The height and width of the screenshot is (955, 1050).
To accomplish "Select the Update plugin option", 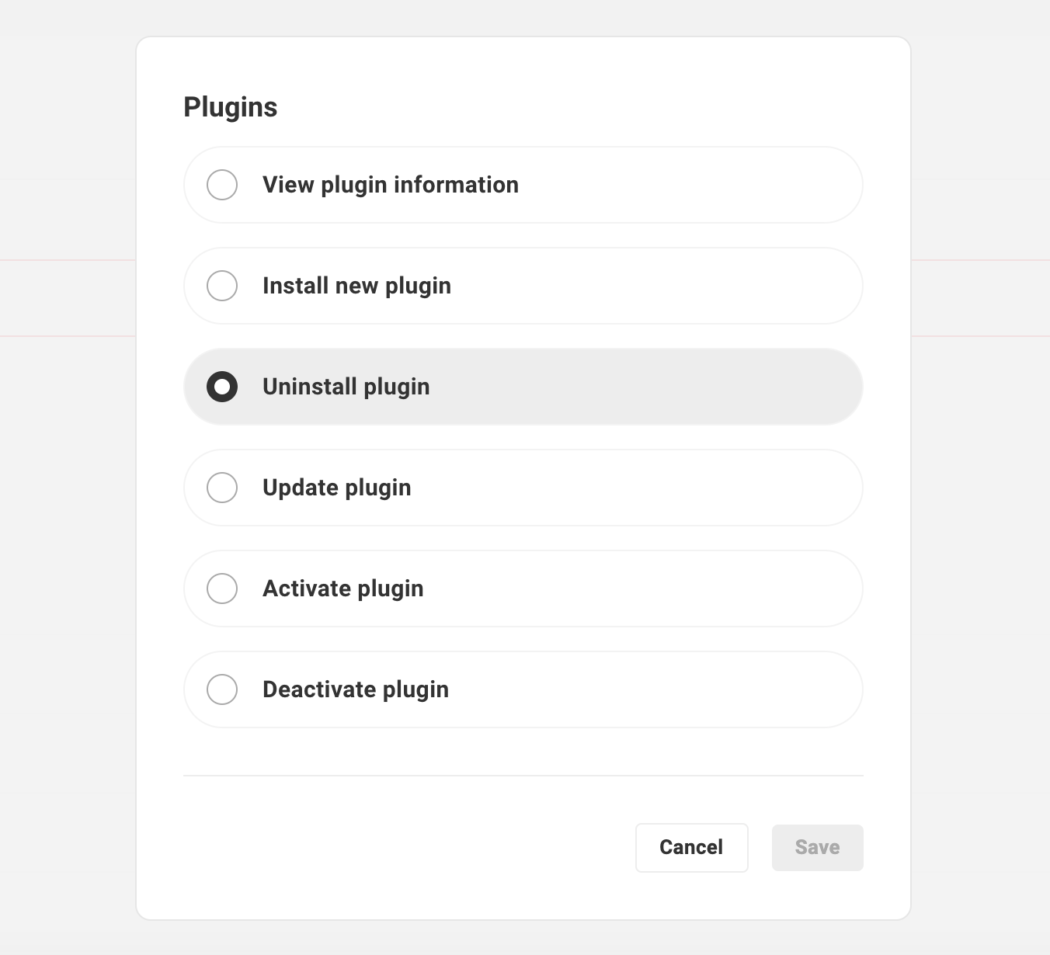I will [x=222, y=487].
